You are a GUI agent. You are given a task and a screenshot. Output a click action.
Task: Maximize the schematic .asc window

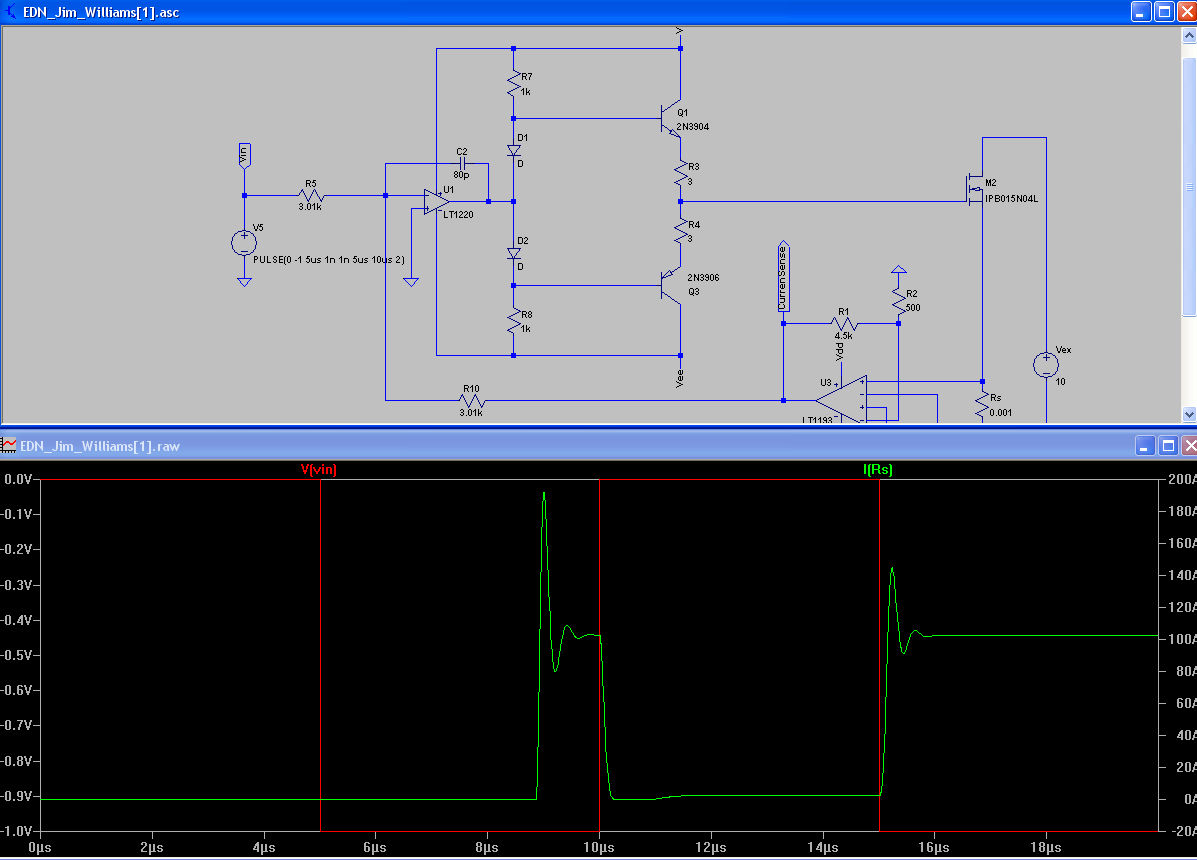(x=1165, y=11)
